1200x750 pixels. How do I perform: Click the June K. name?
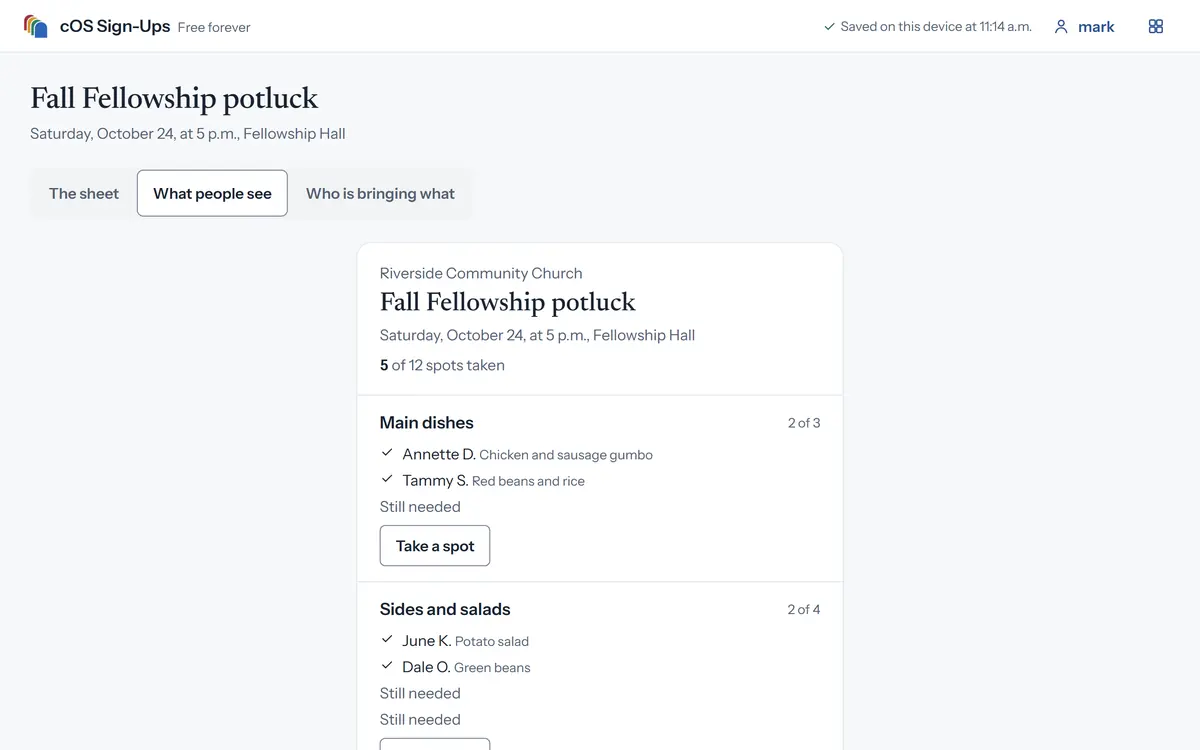point(427,640)
